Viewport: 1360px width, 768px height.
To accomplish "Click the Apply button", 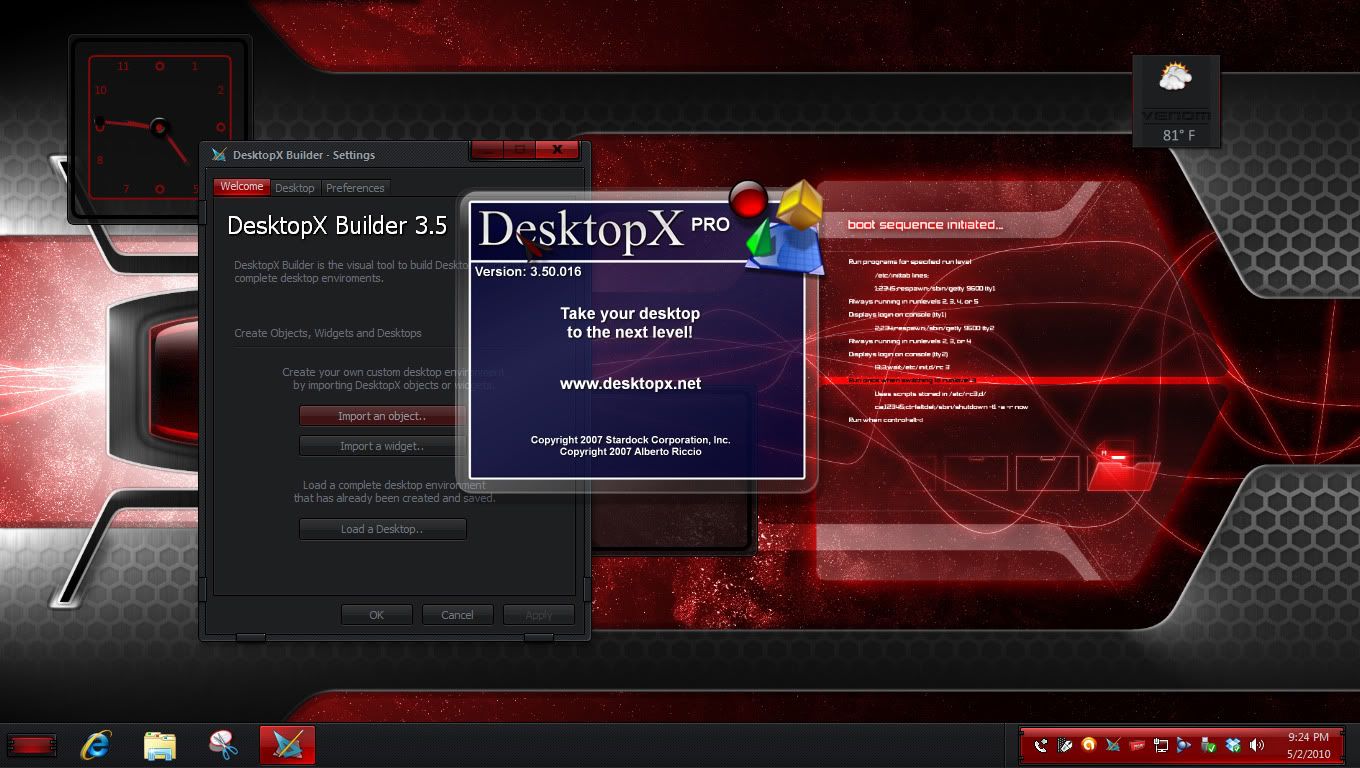I will click(538, 615).
